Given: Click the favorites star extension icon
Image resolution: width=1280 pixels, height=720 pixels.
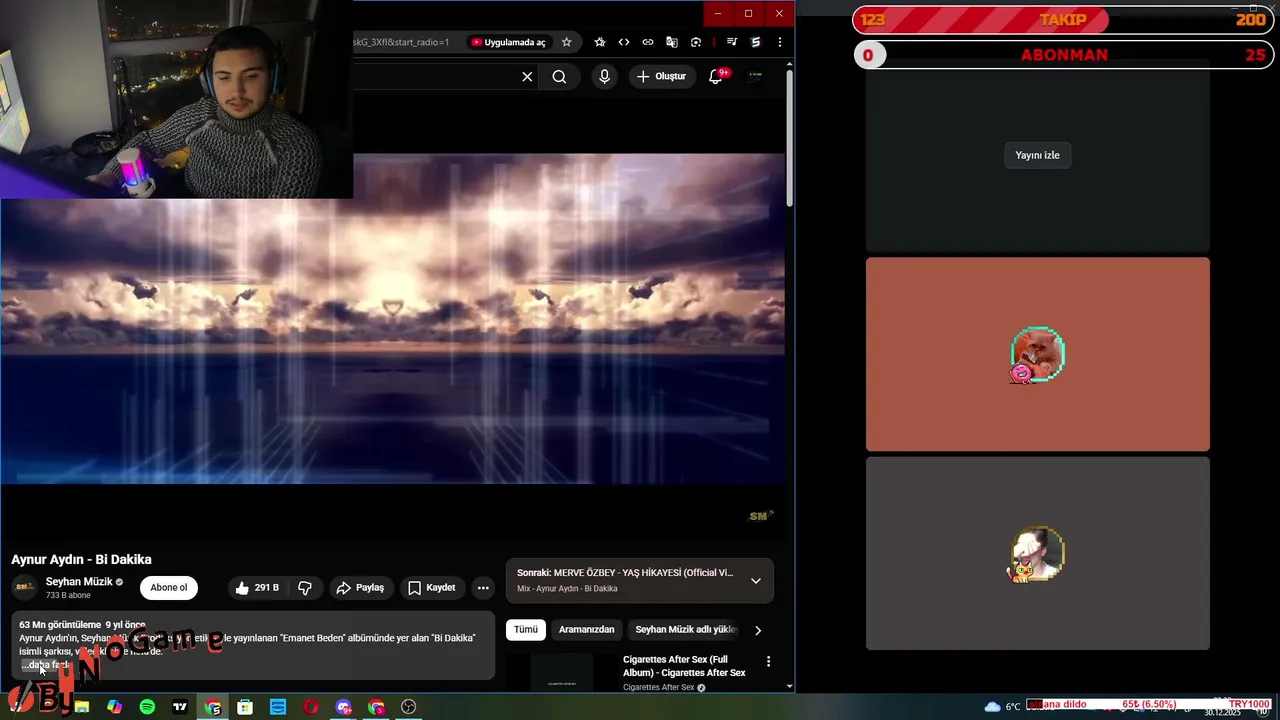Looking at the screenshot, I should [x=600, y=42].
